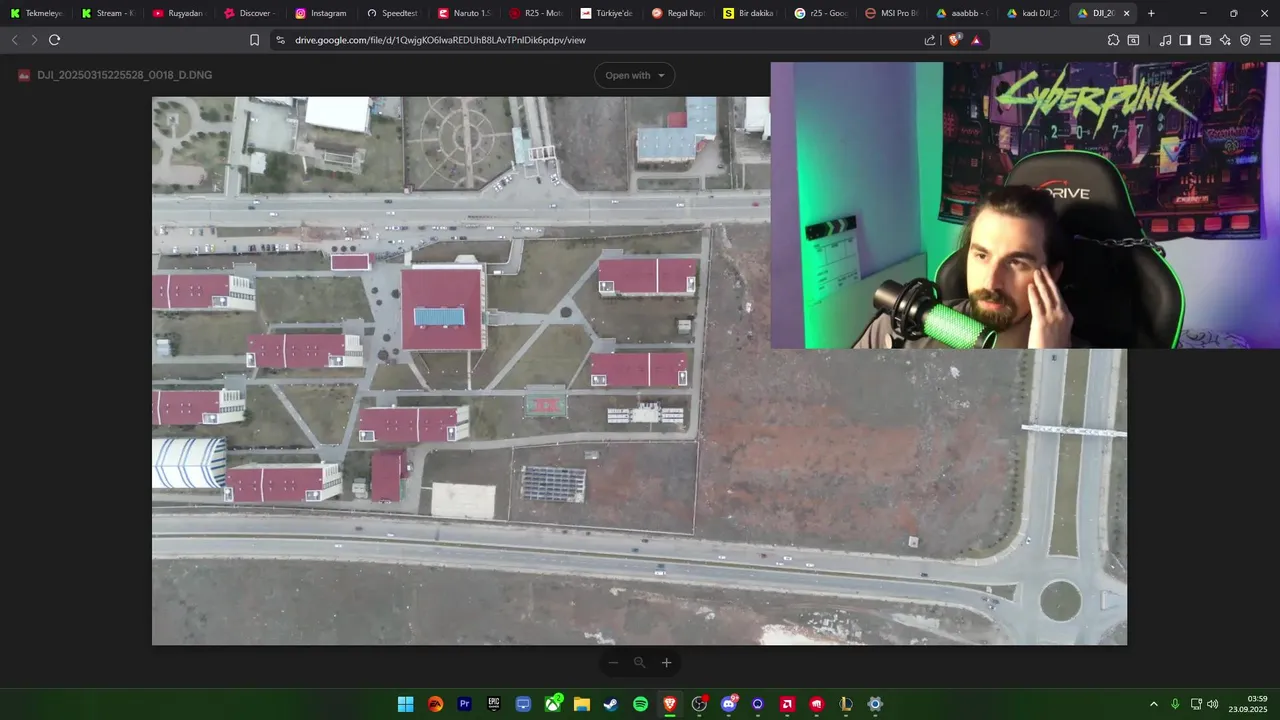Viewport: 1280px width, 720px height.
Task: Switch to the r25 - Google tab
Action: click(x=820, y=13)
